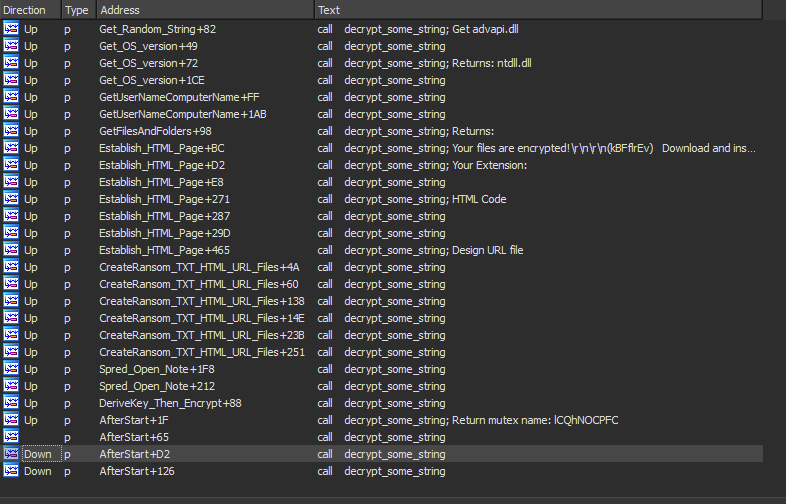Click the 'Returns: ntdll.dll' comment text
The image size is (786, 504).
tap(492, 63)
